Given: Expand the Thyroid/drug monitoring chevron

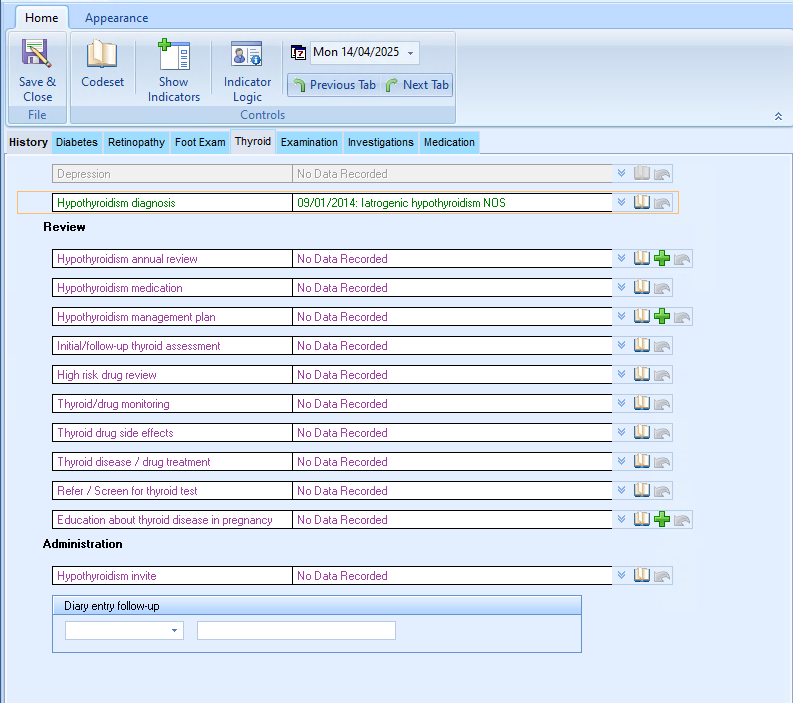Looking at the screenshot, I should tap(622, 403).
